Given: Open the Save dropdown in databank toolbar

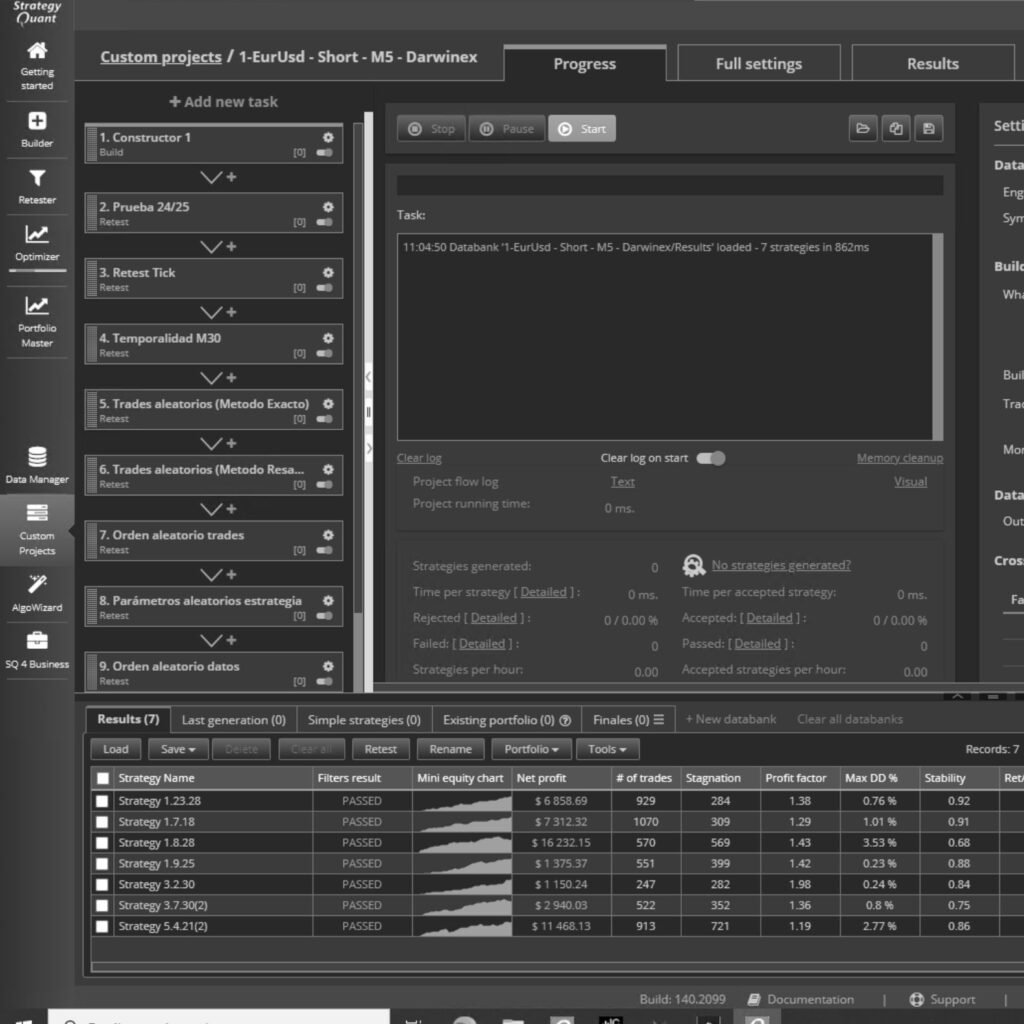Looking at the screenshot, I should (178, 749).
